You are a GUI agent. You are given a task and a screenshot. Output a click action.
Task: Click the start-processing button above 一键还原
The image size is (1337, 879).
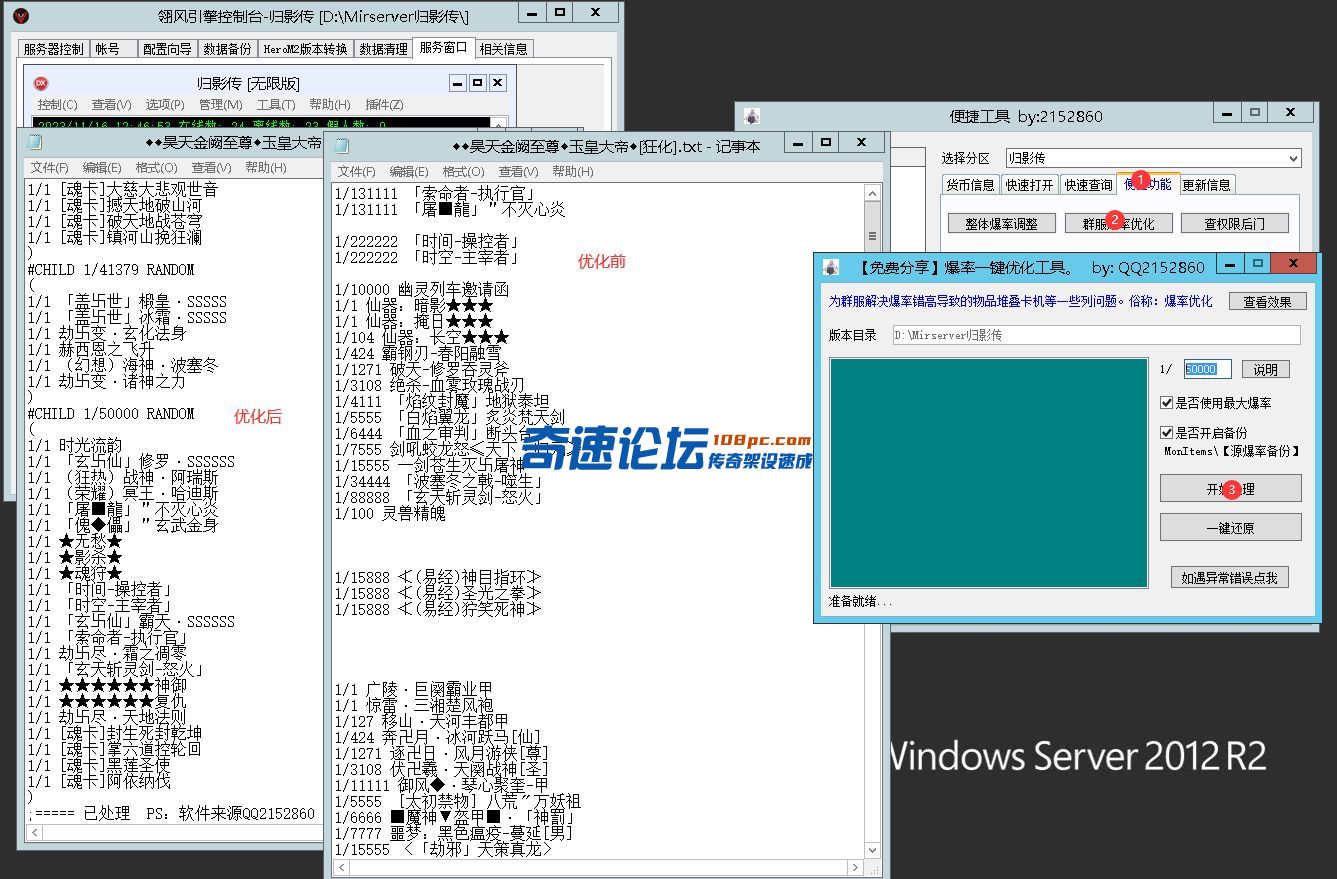(x=1230, y=488)
